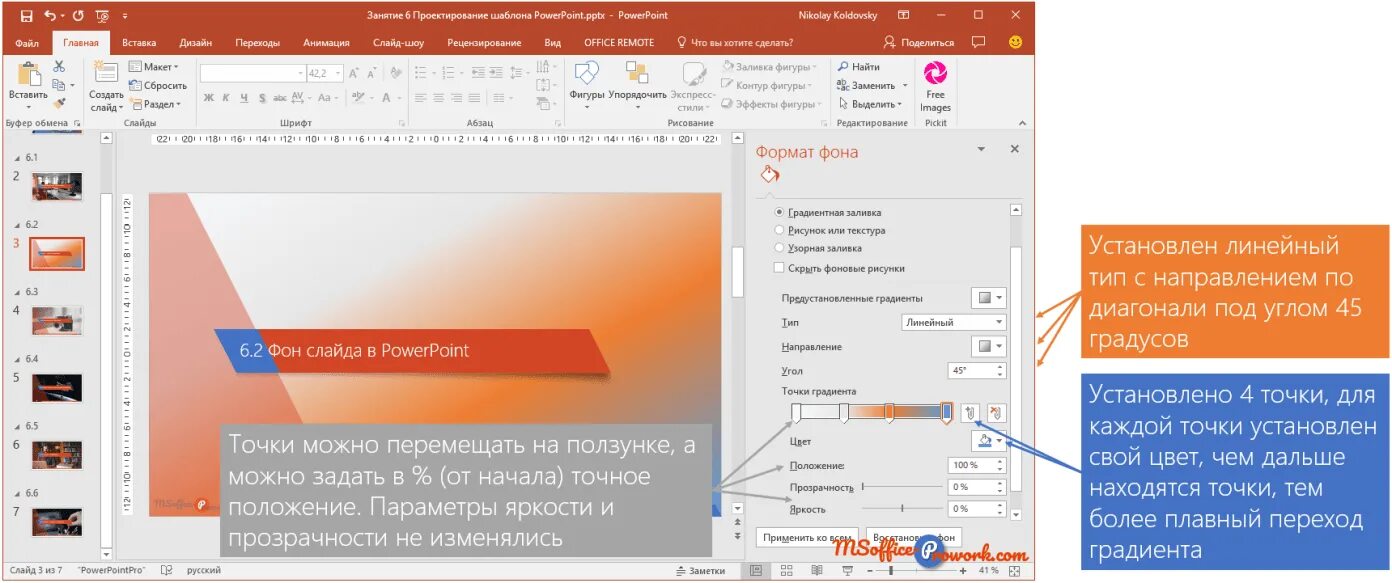Open the Layout (Макет) dropdown

coord(154,67)
